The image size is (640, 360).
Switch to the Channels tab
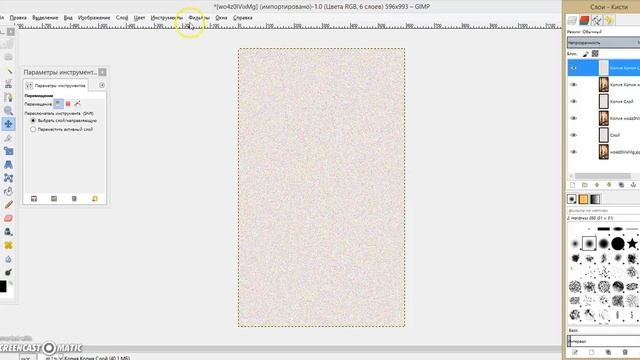click(584, 20)
